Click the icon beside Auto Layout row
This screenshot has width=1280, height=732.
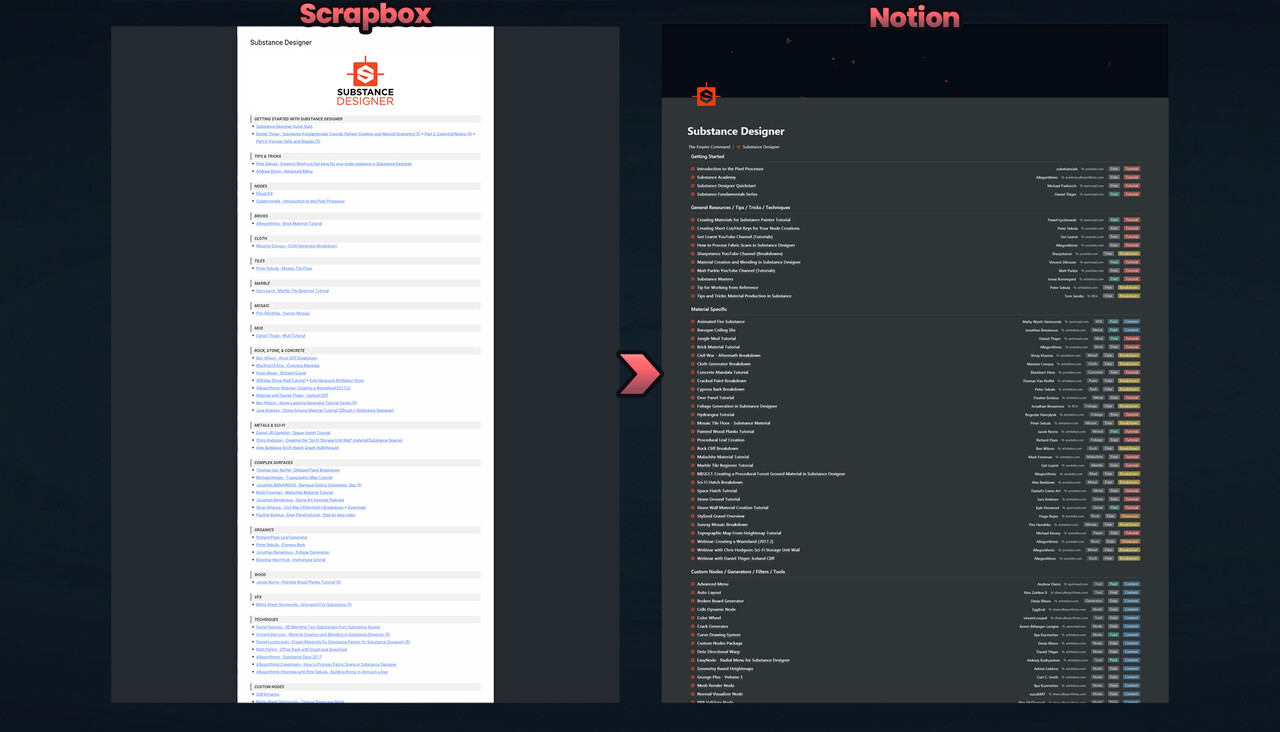692,592
